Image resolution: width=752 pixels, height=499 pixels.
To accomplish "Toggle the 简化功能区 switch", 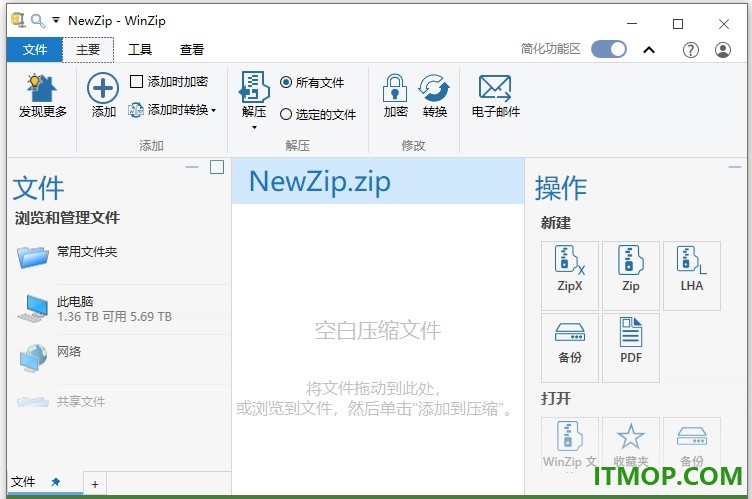I will coord(609,49).
